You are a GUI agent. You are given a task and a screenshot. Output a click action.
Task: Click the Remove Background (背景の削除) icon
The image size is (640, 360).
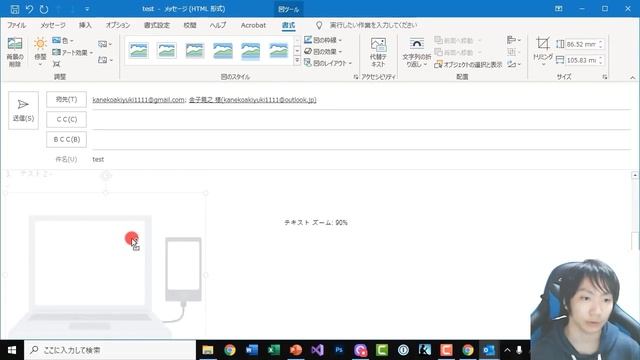point(15,52)
